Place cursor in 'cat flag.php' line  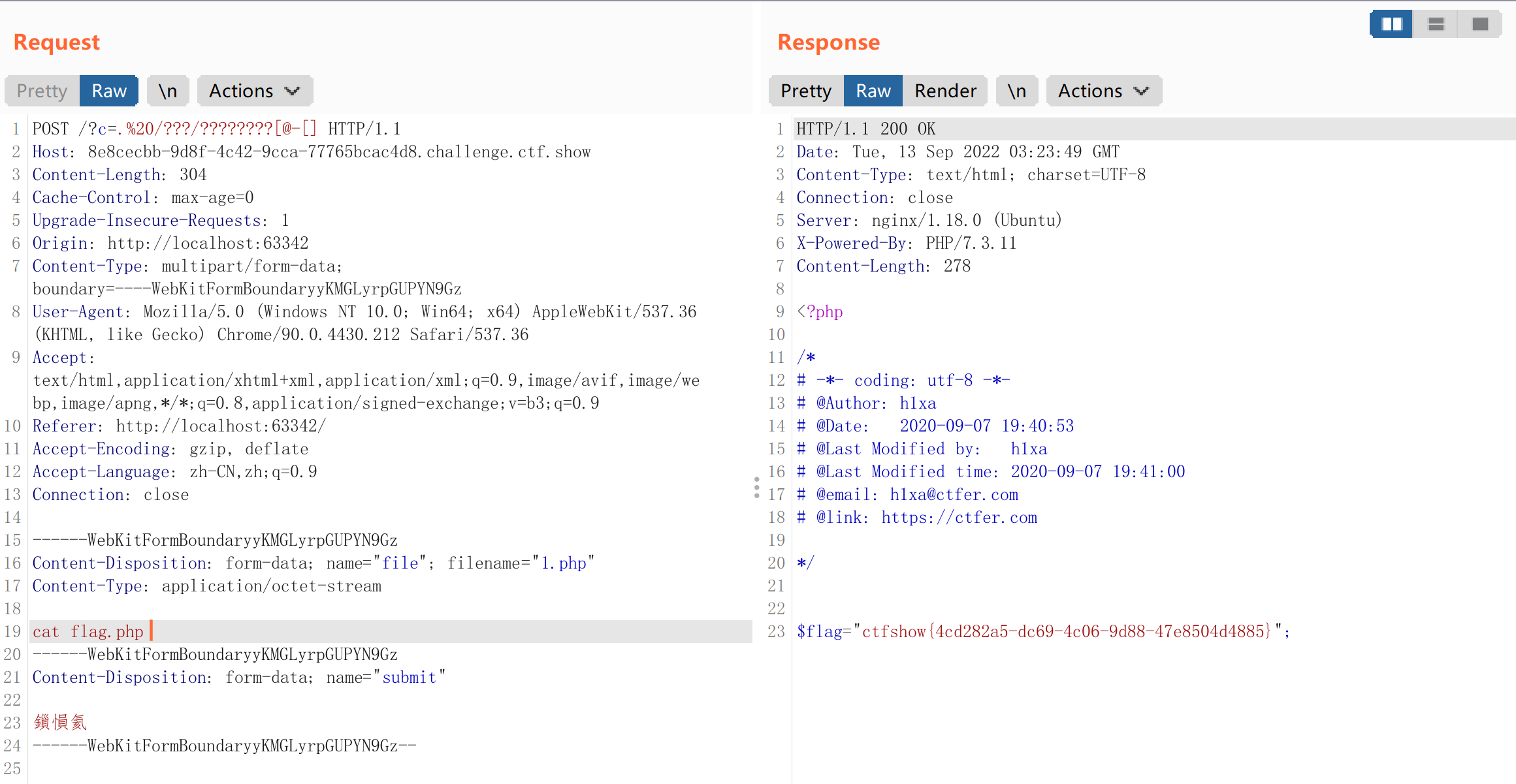88,632
